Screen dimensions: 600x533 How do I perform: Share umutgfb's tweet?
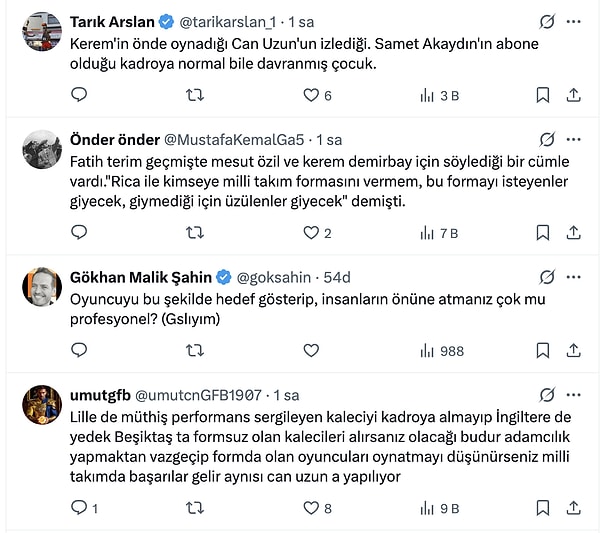574,508
